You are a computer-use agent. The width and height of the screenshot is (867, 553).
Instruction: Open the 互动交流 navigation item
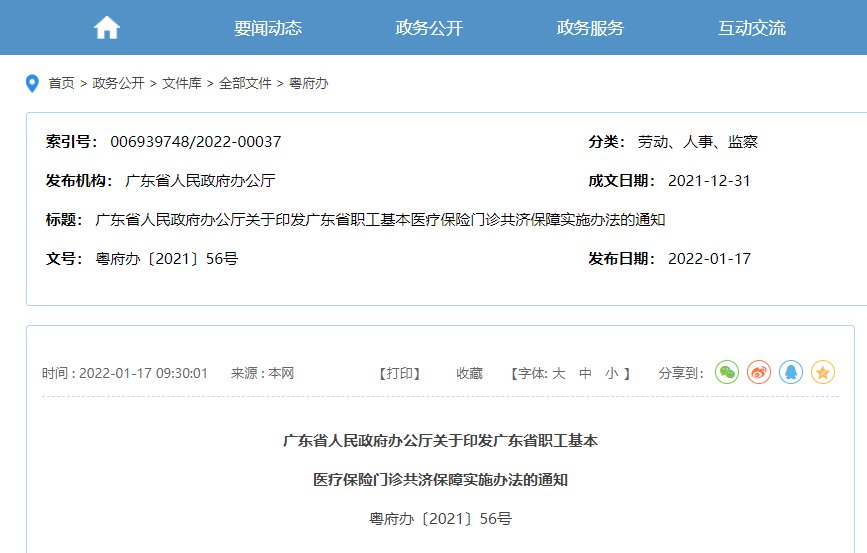[x=751, y=28]
